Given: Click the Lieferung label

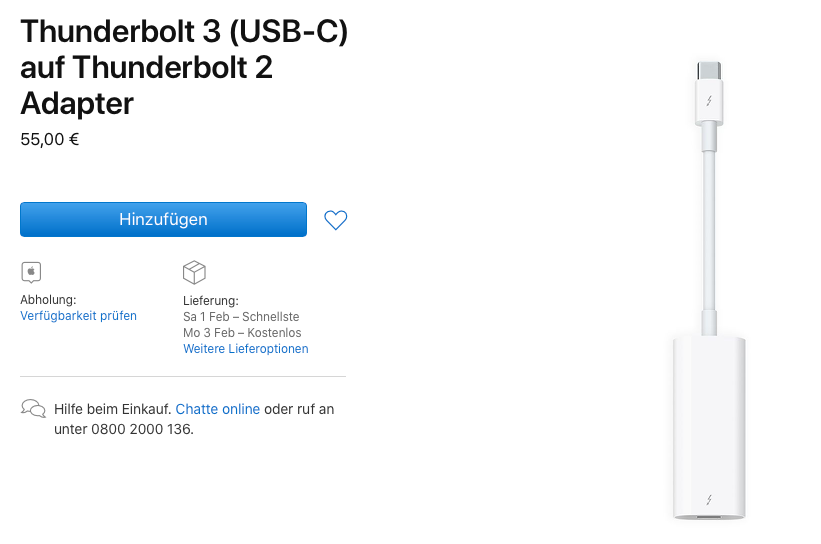Looking at the screenshot, I should click(211, 300).
